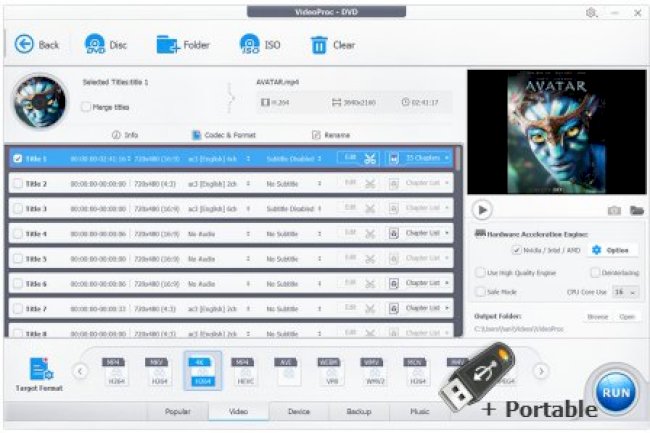Uncheck the Title 1 checkbox
The image size is (650, 433).
click(x=18, y=159)
